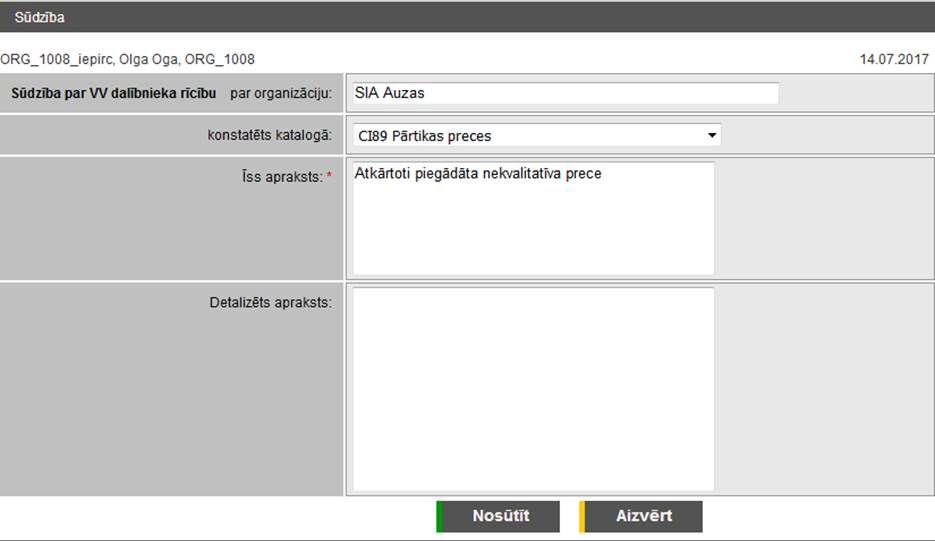Click the red required-field asterisk
This screenshot has width=935, height=541.
pos(329,177)
